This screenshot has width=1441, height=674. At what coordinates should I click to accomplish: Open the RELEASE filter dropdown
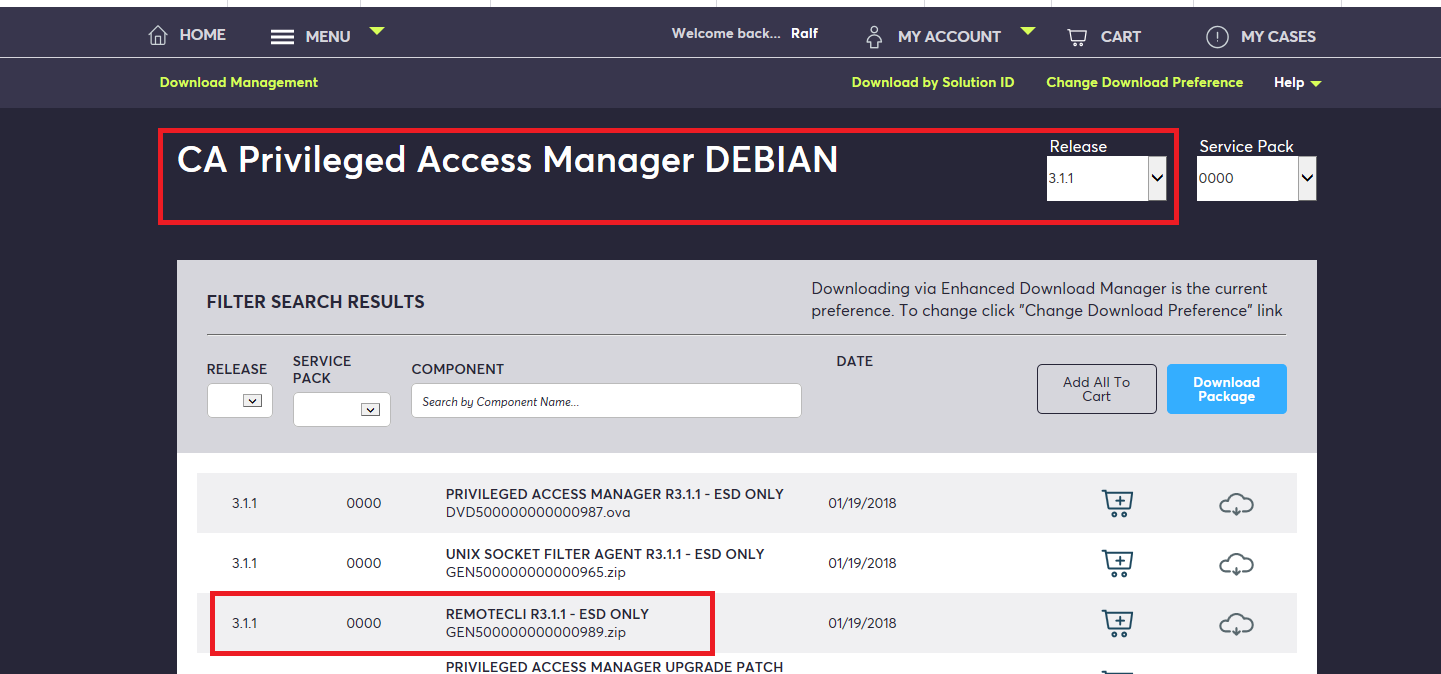click(239, 400)
